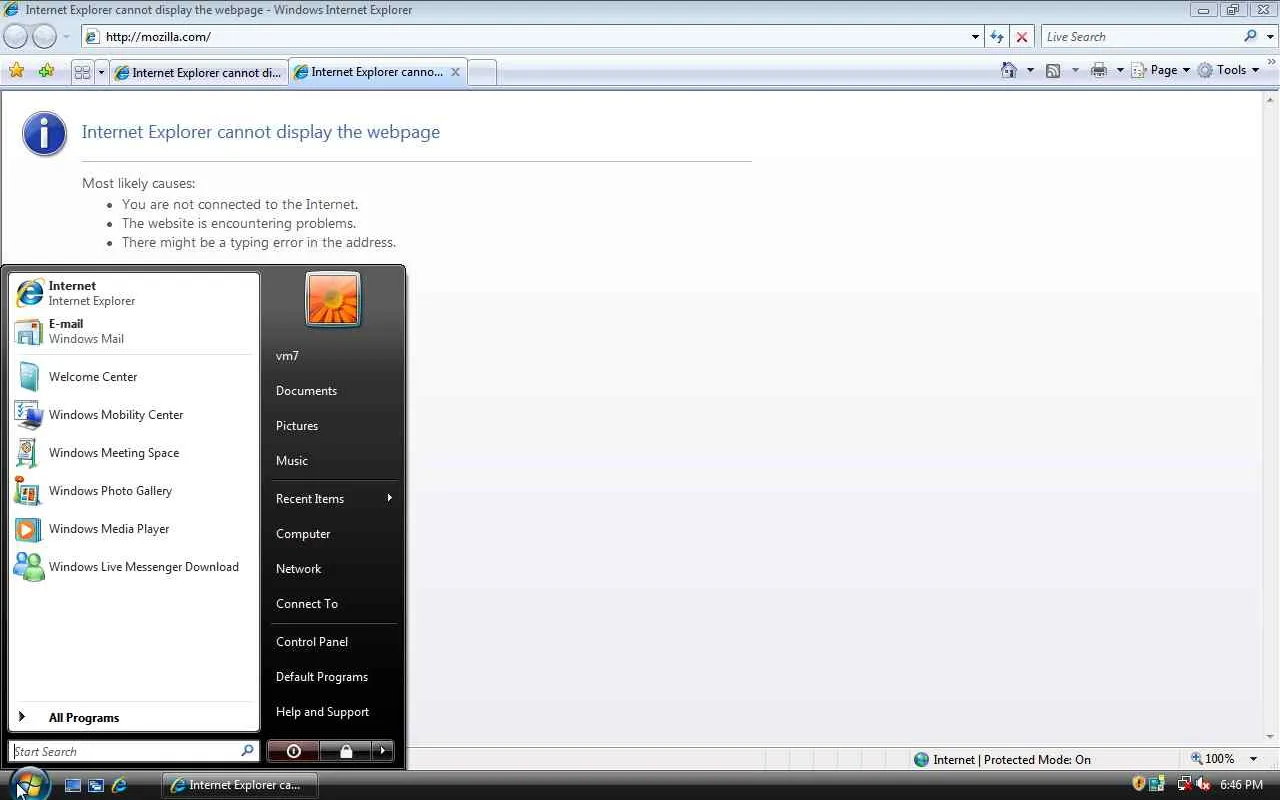Launch Windows Photo Gallery
1280x800 pixels.
[133, 491]
